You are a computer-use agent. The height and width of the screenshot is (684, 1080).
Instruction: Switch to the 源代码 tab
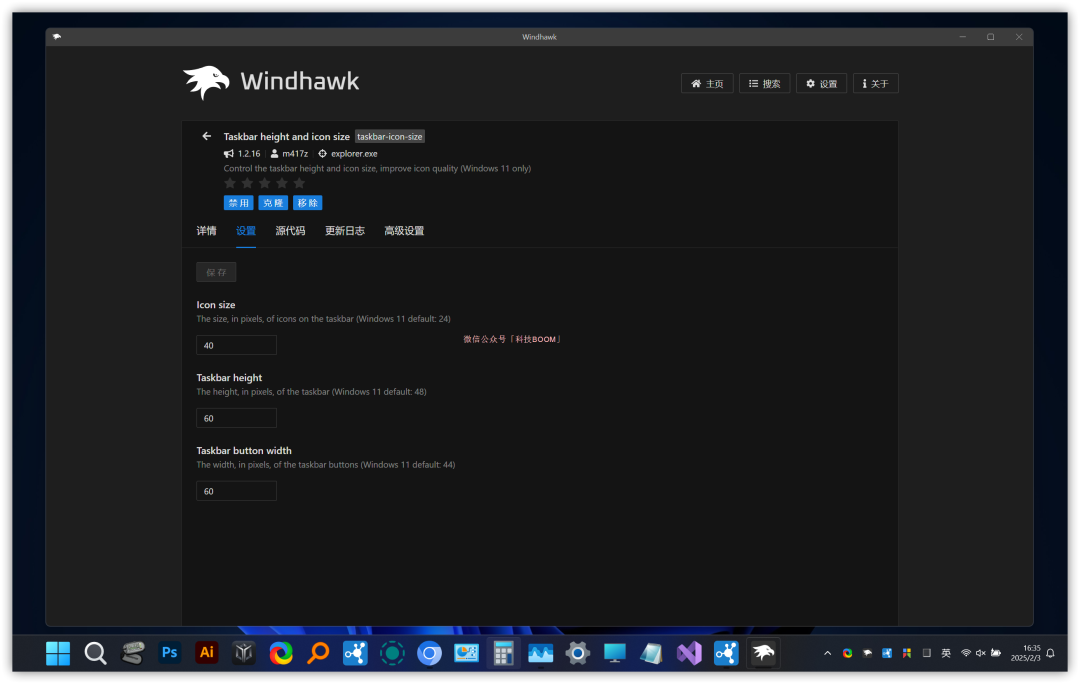coord(290,231)
